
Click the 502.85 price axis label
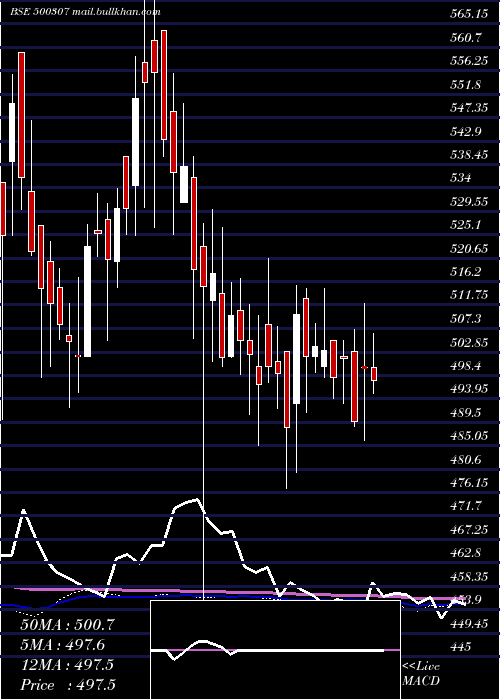pyautogui.click(x=468, y=342)
